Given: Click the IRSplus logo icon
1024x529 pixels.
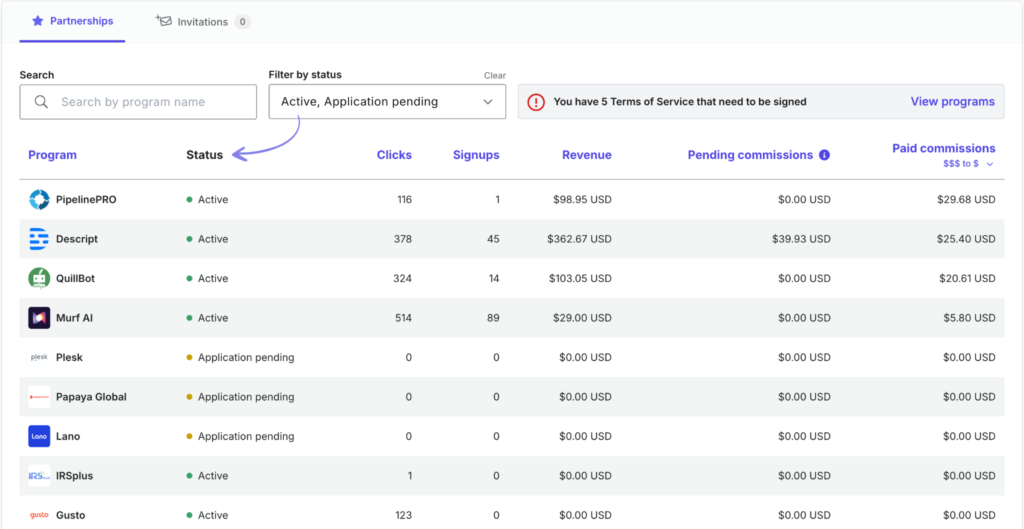Looking at the screenshot, I should pos(39,475).
